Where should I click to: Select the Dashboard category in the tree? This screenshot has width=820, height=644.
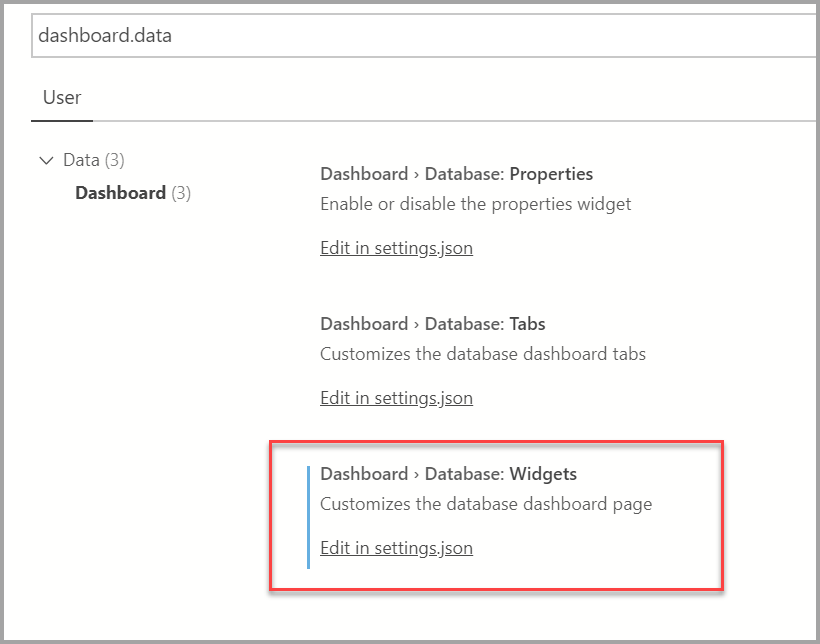pyautogui.click(x=120, y=192)
